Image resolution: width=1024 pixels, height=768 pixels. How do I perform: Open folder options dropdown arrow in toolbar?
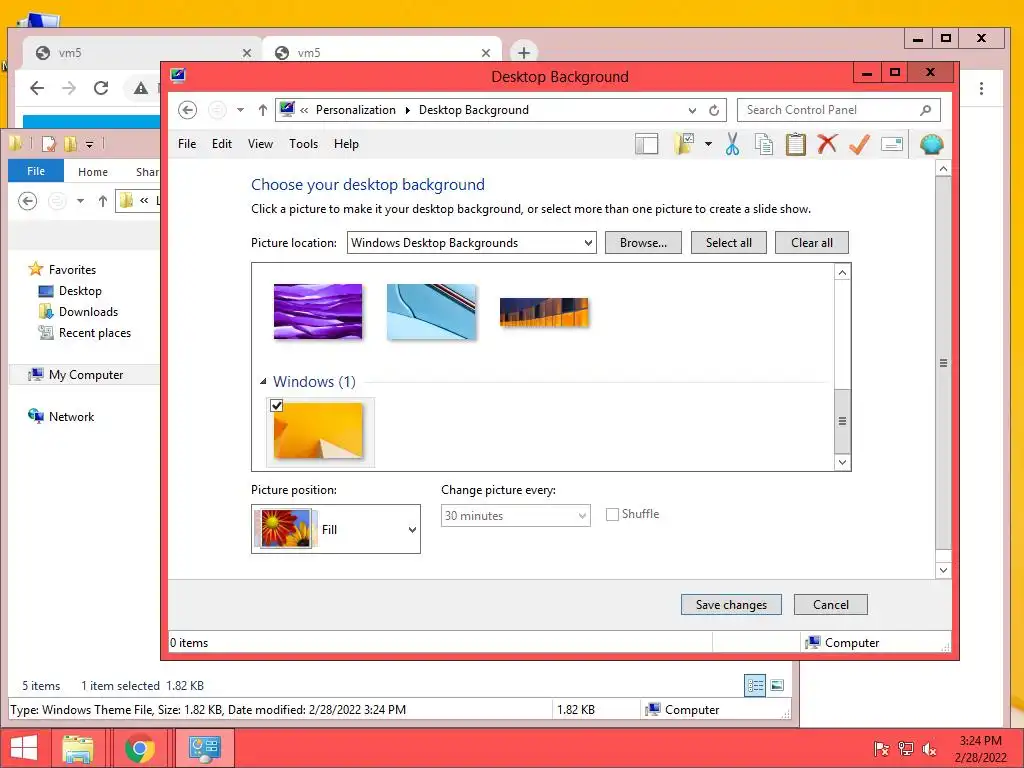(x=708, y=144)
